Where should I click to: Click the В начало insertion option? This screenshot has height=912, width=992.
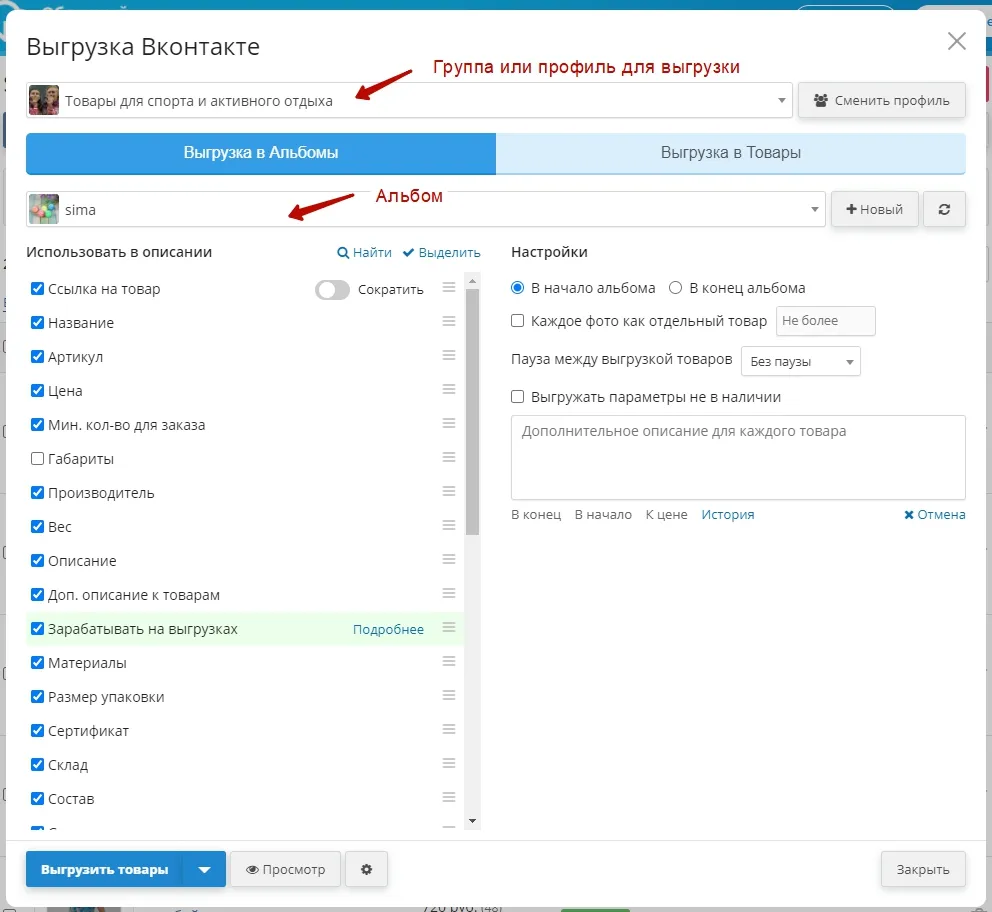pyautogui.click(x=603, y=514)
